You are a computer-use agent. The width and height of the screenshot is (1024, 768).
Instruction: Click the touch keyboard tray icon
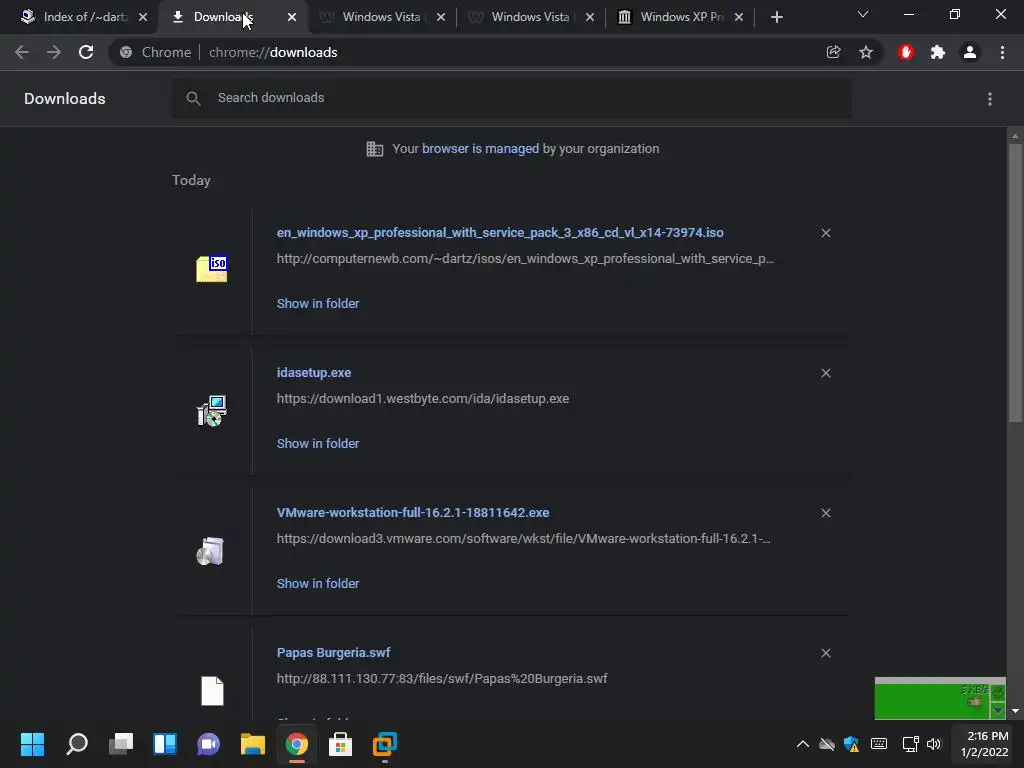pos(879,744)
